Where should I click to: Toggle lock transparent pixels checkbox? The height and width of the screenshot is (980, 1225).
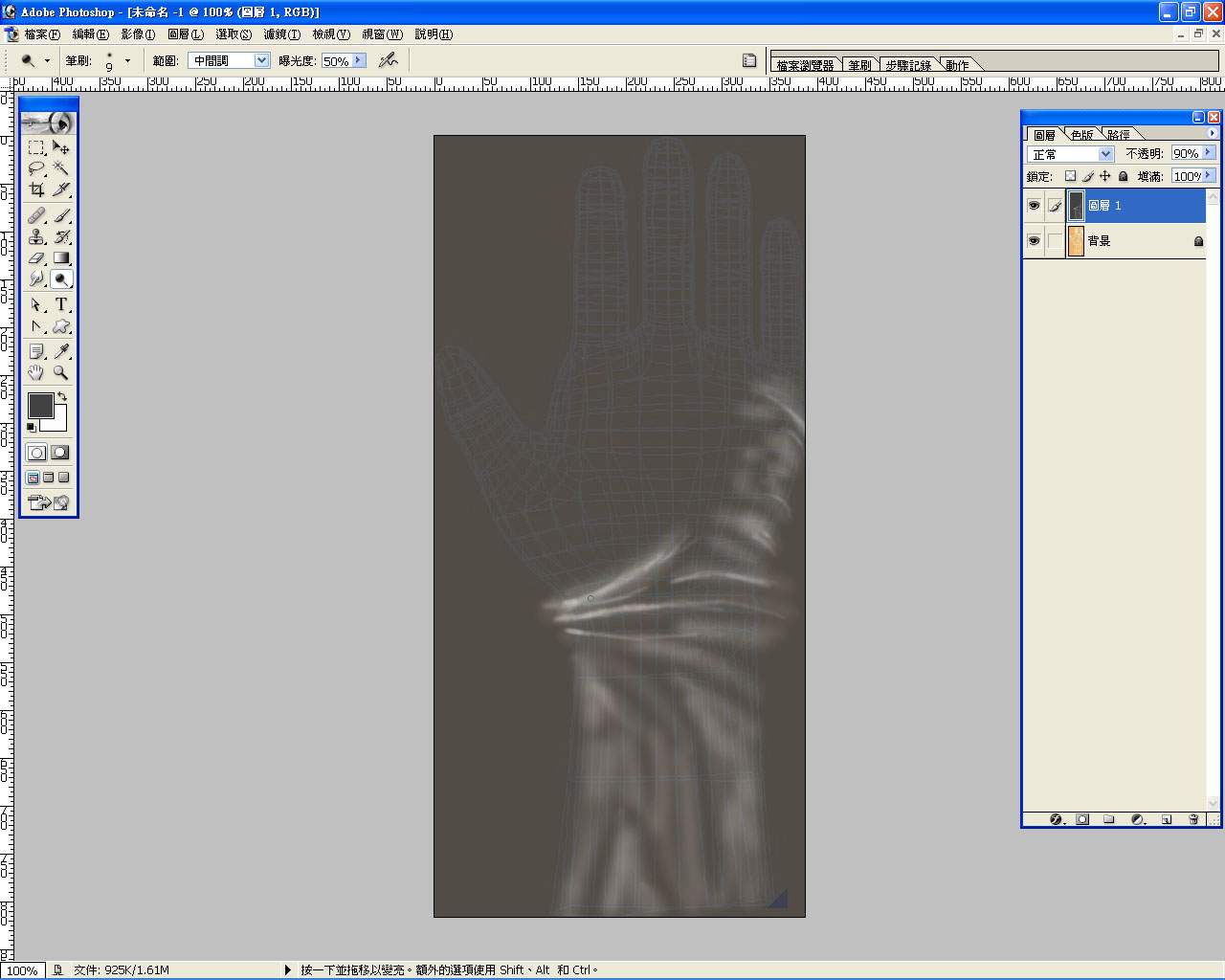pyautogui.click(x=1070, y=176)
